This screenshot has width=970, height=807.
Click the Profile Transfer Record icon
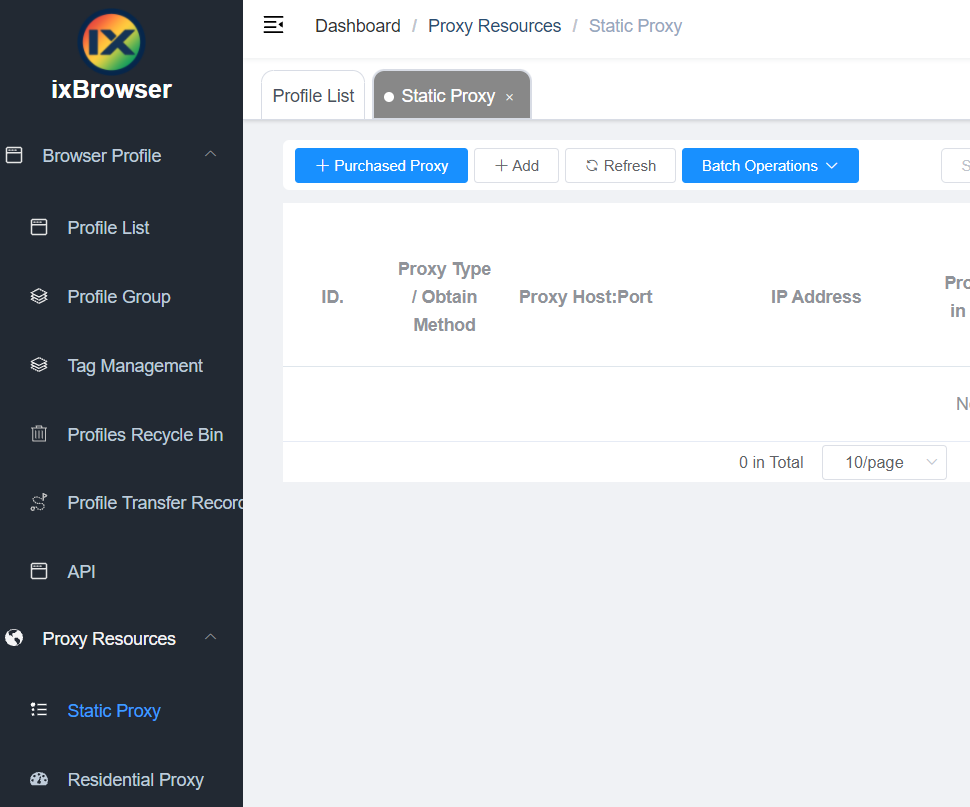point(39,503)
